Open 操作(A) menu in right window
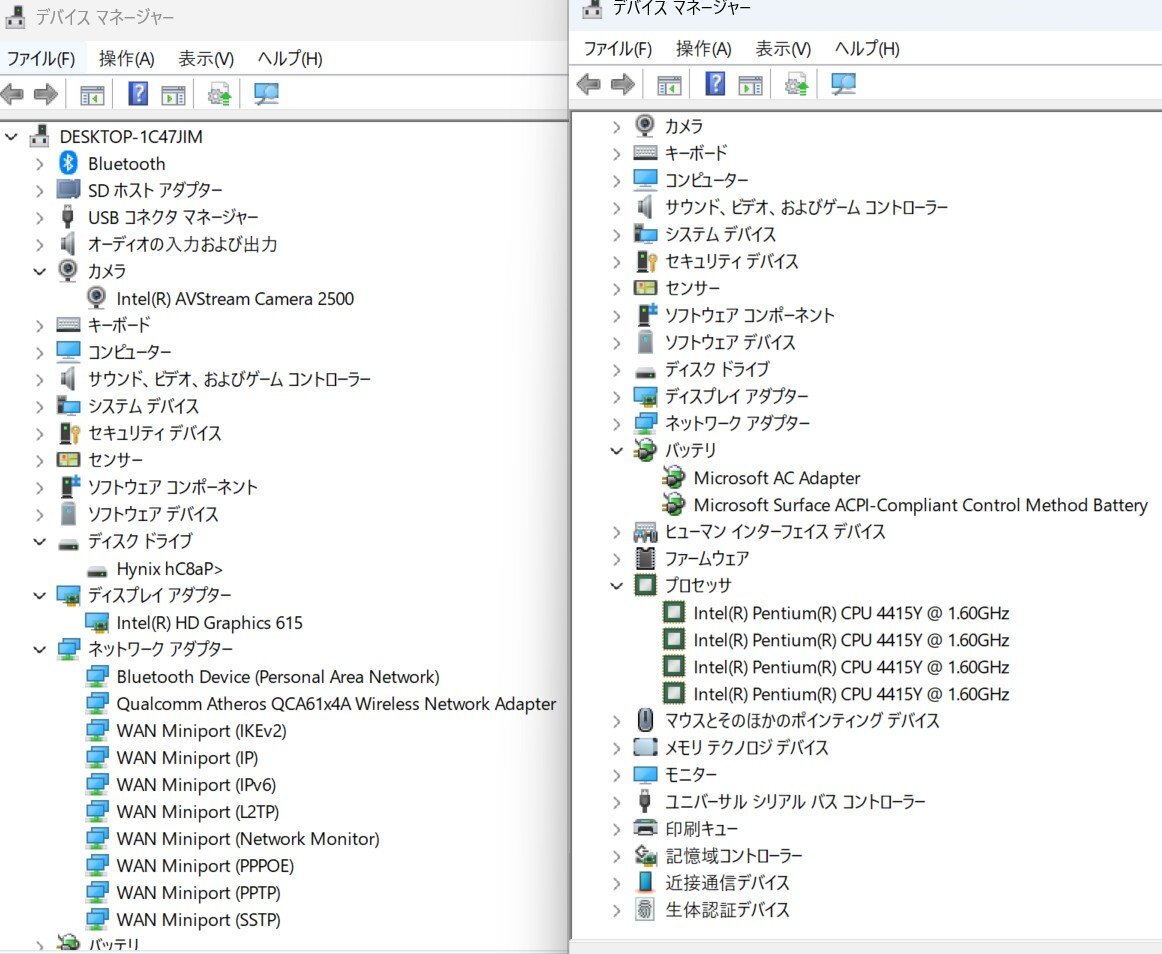 tap(703, 49)
